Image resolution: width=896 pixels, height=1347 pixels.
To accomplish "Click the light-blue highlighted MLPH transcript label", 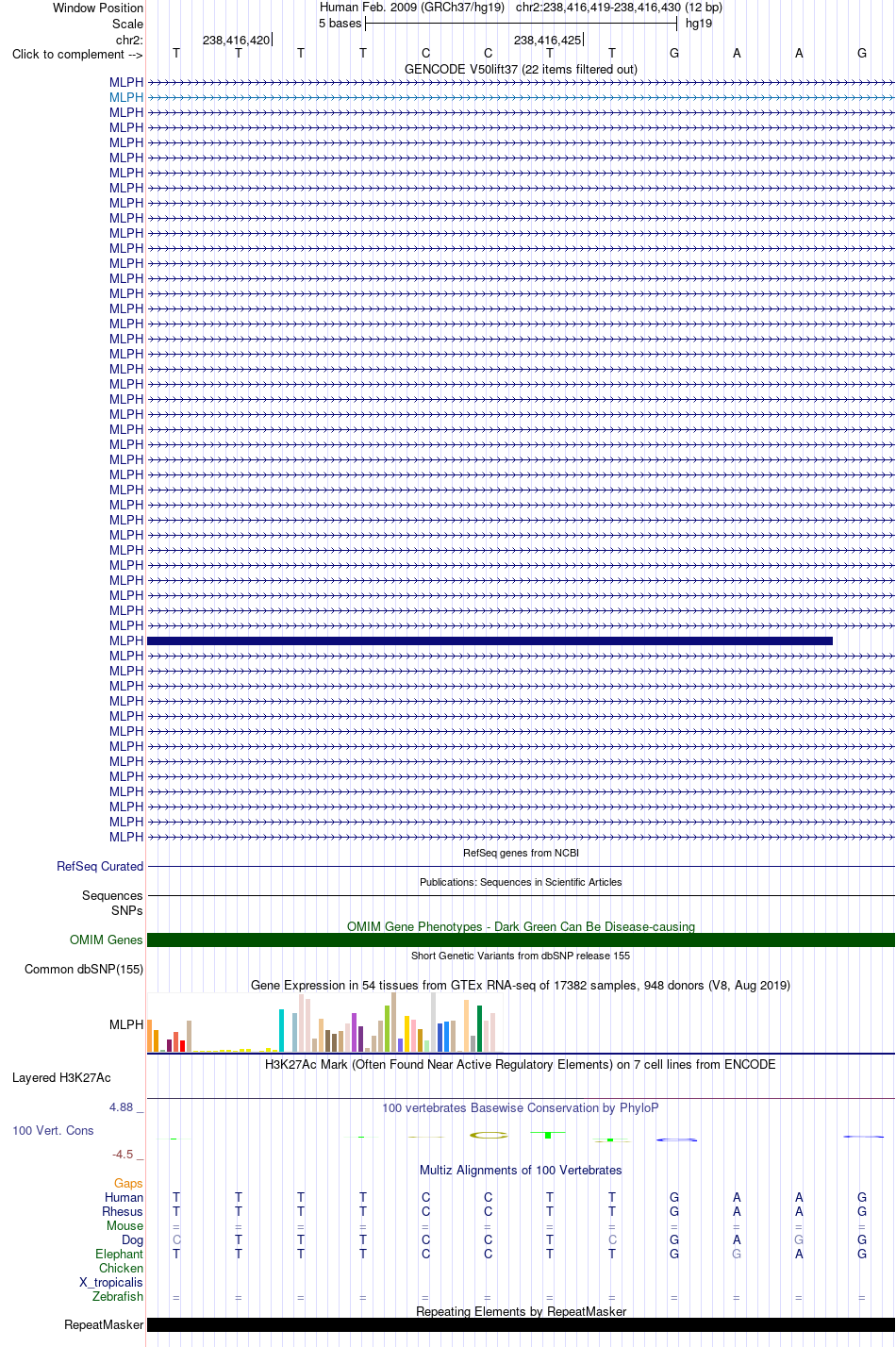I will 126,97.
